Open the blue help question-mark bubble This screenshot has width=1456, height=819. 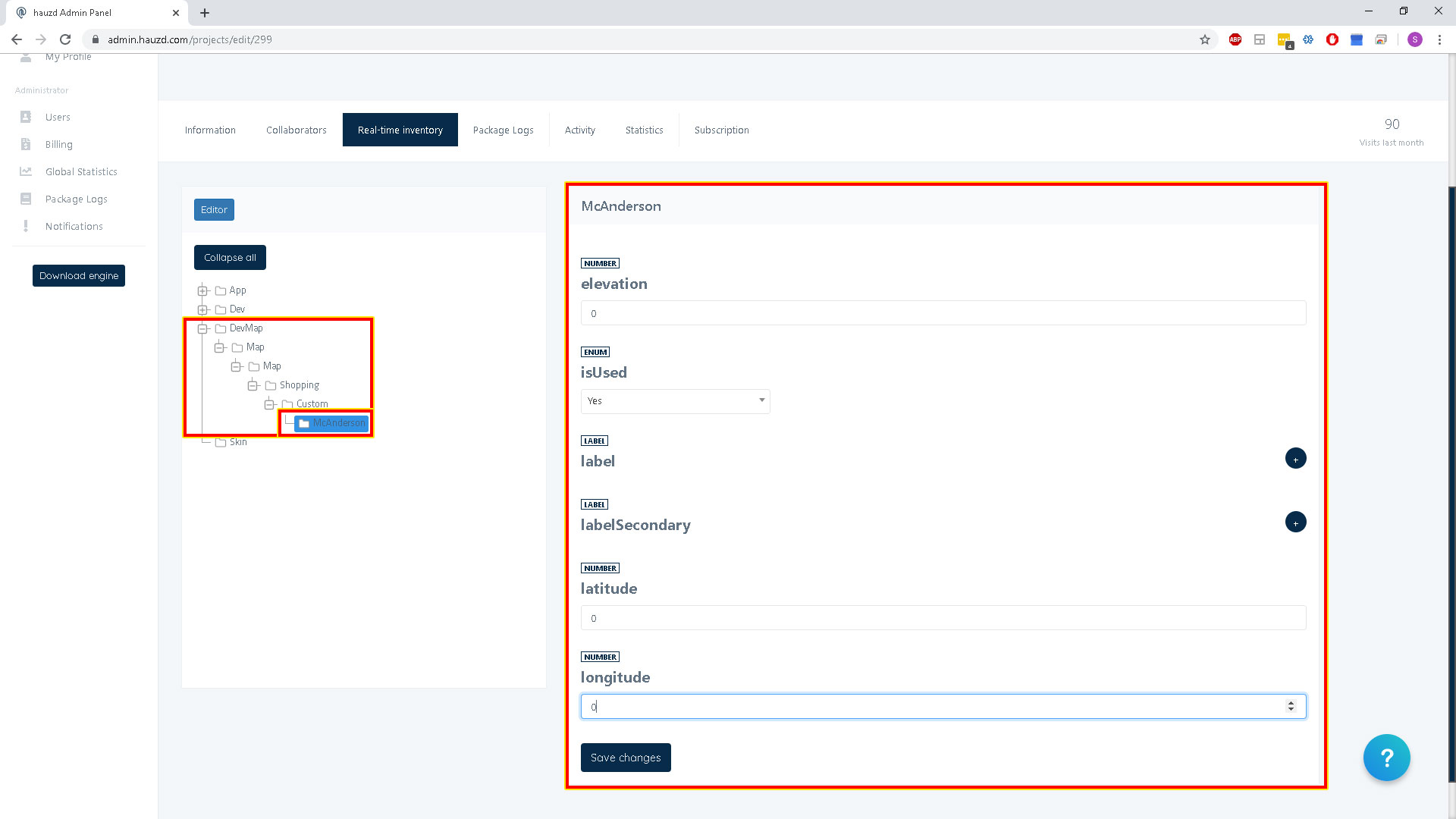1386,757
